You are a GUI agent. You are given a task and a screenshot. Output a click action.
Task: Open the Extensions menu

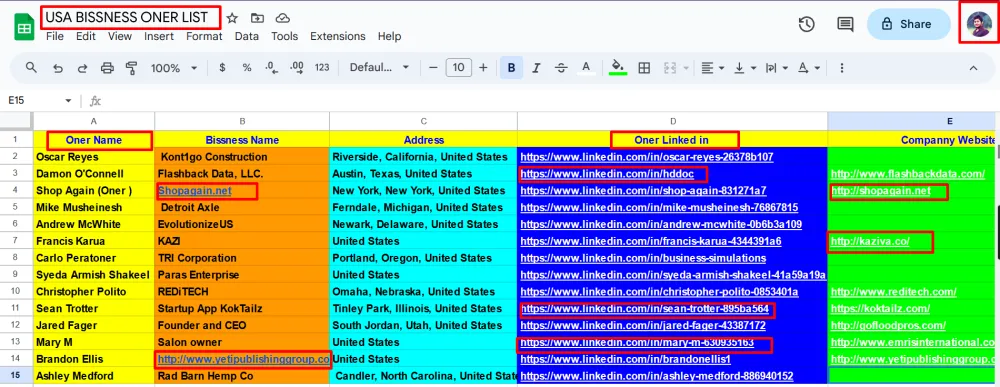(339, 36)
